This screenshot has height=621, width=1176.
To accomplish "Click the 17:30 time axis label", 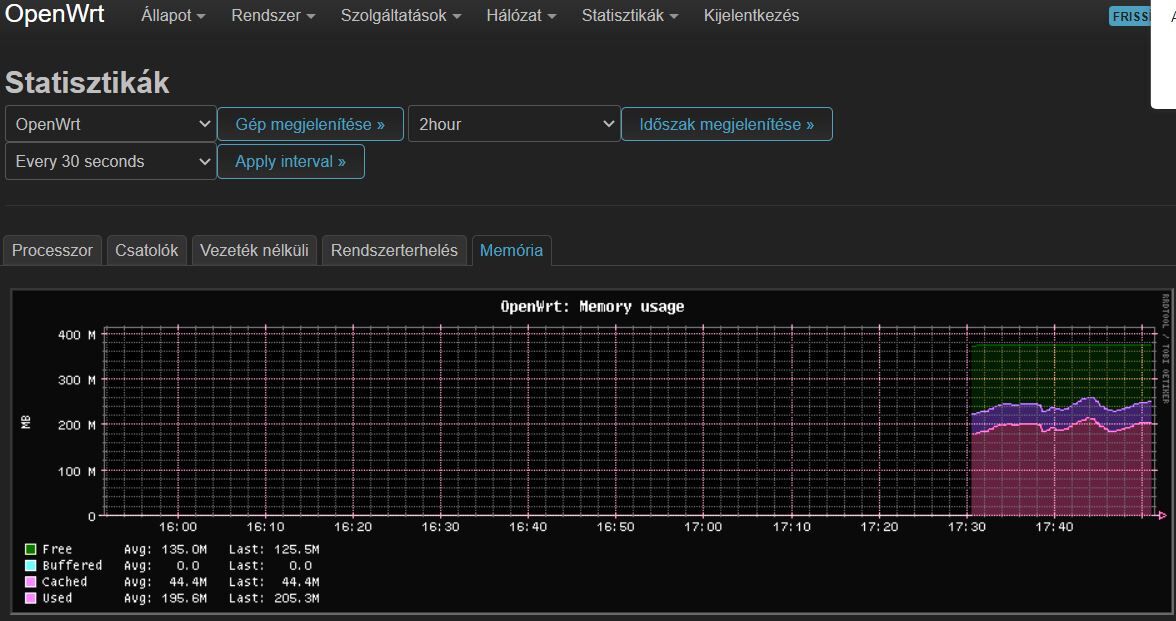I will 966,527.
